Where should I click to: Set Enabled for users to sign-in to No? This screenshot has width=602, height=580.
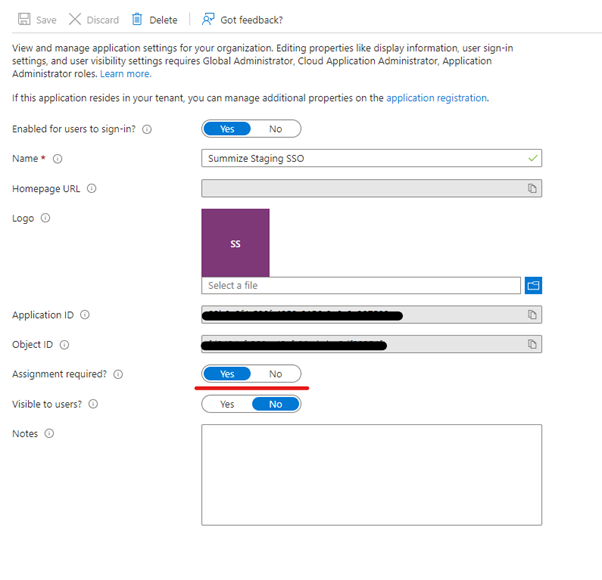[276, 129]
